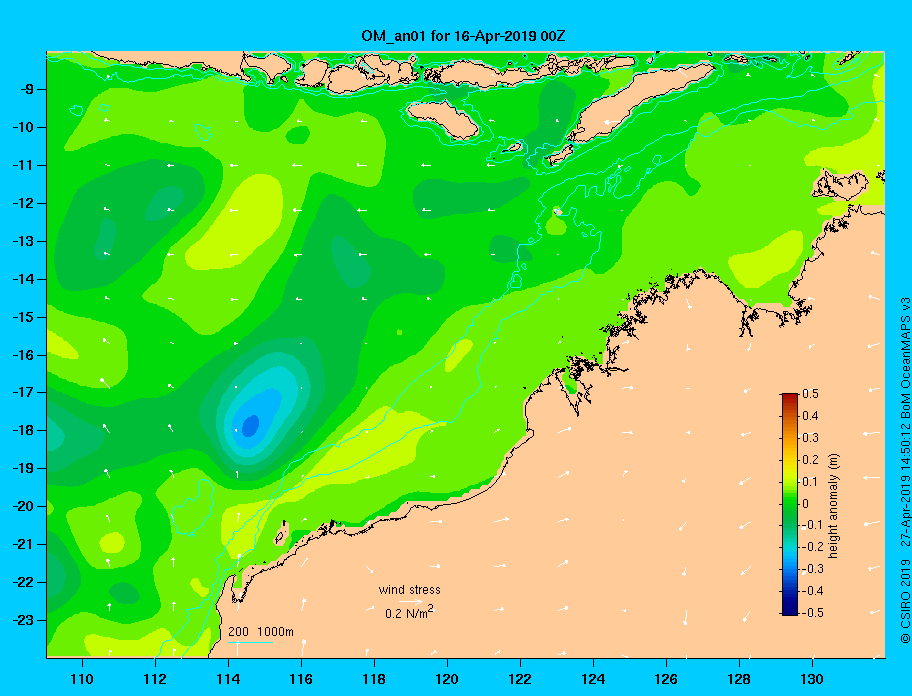Click latitude label -18 on y-axis

22,431
